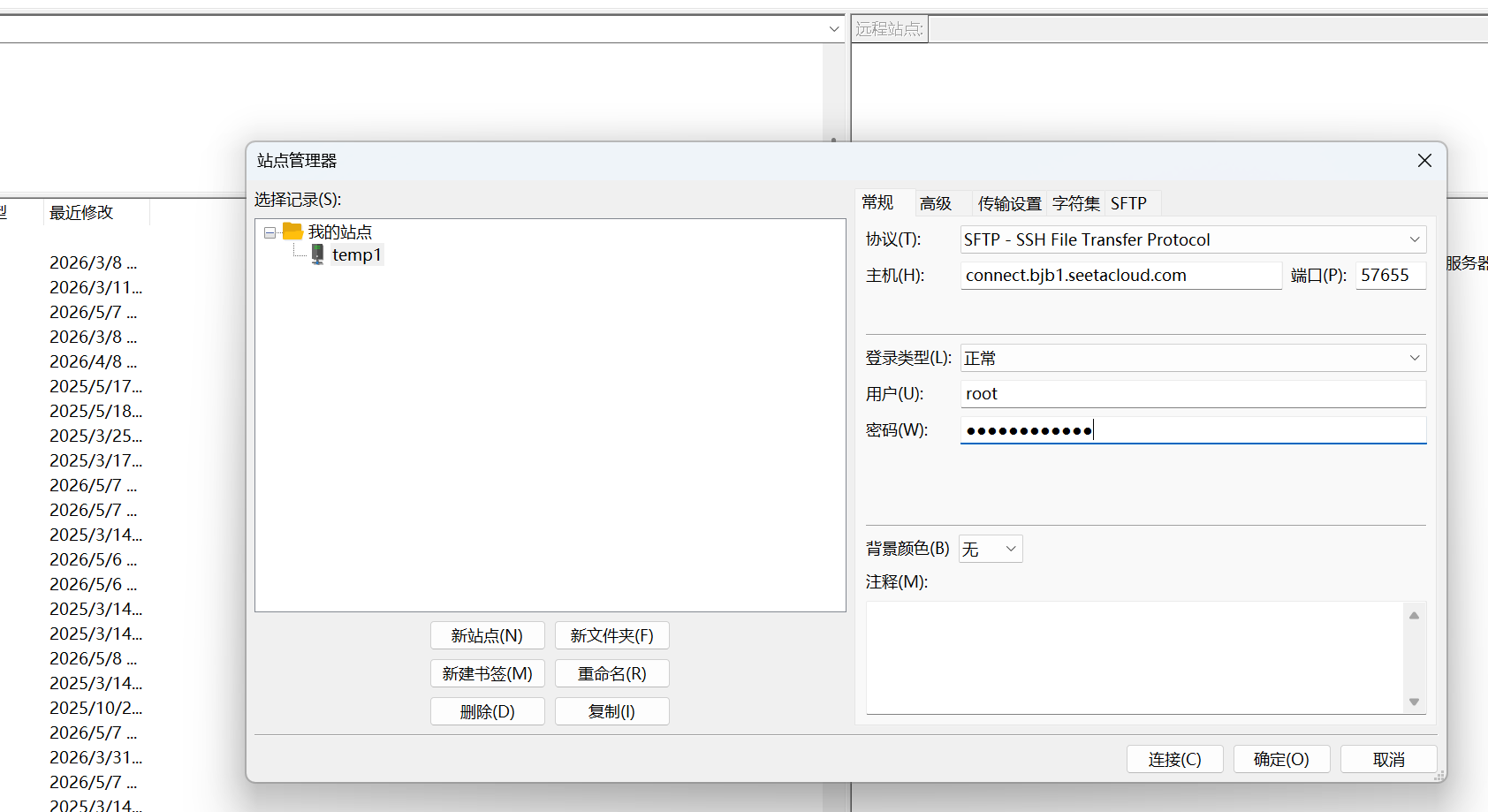Click the 删除(D) button
1488x812 pixels.
click(x=488, y=711)
